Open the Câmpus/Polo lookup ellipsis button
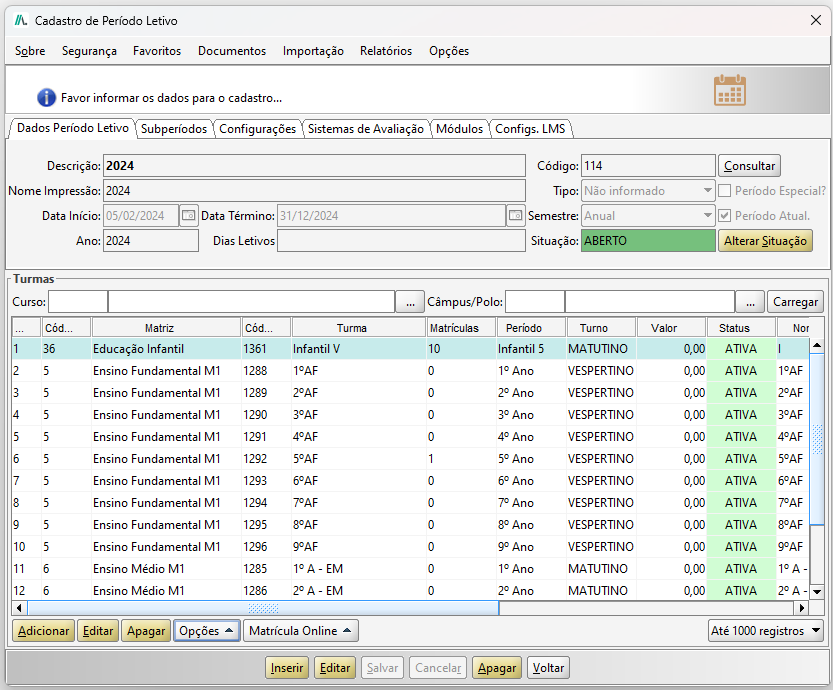 coord(750,302)
